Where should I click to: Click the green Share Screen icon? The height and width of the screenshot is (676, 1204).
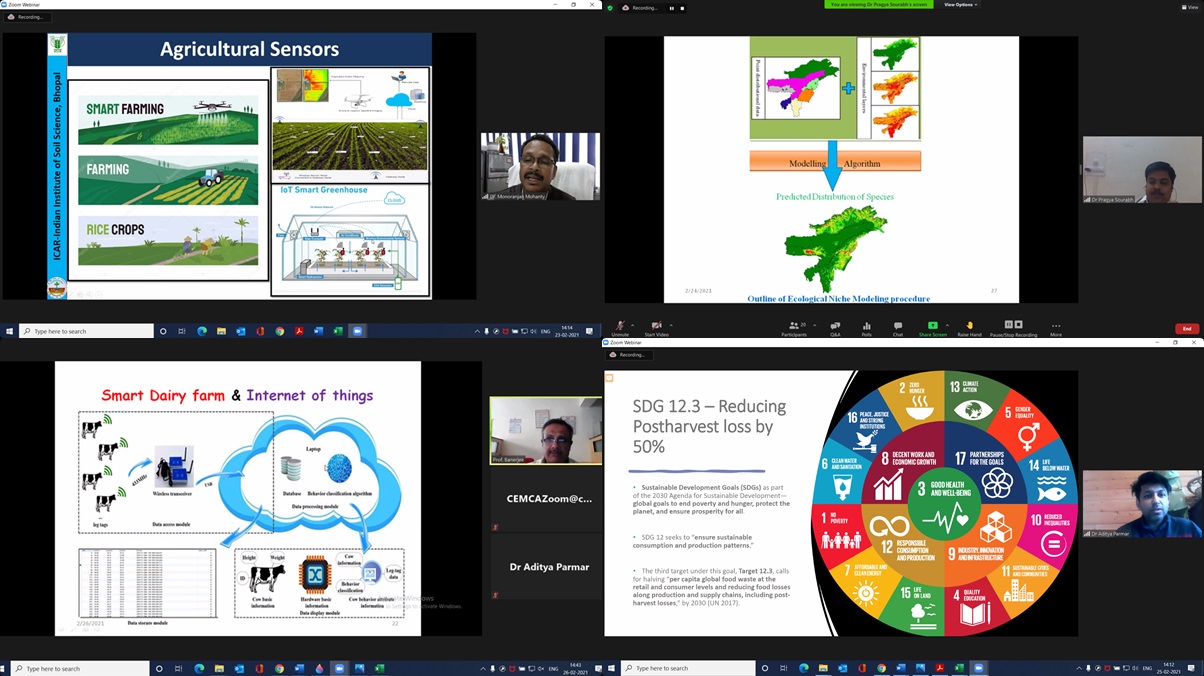932,326
